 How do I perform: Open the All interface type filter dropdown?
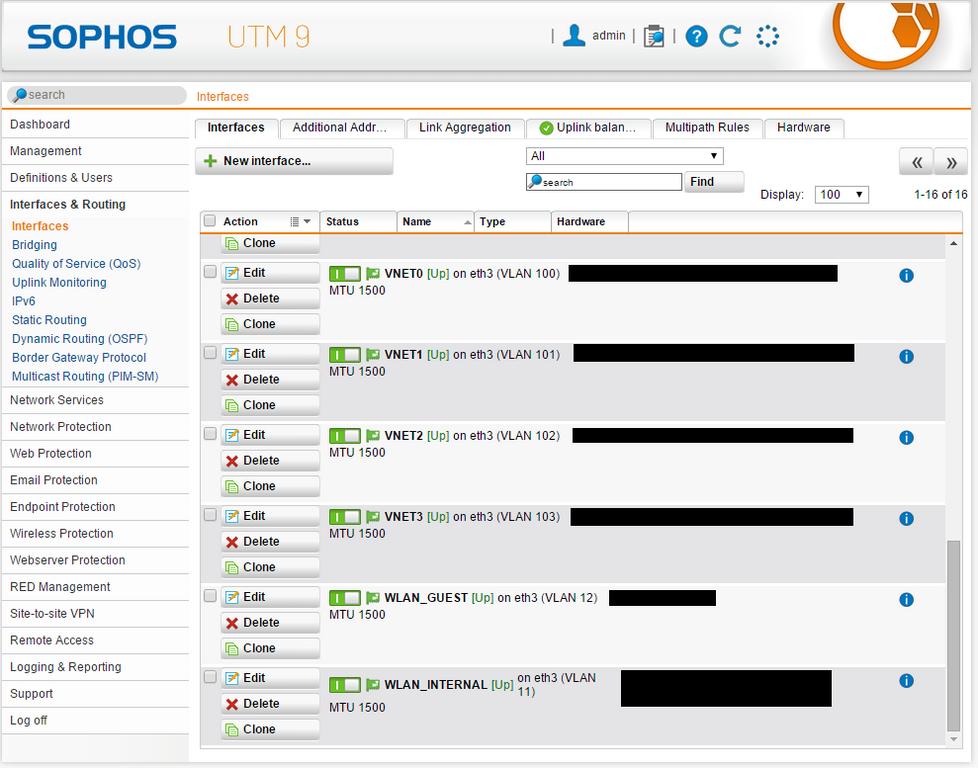624,156
